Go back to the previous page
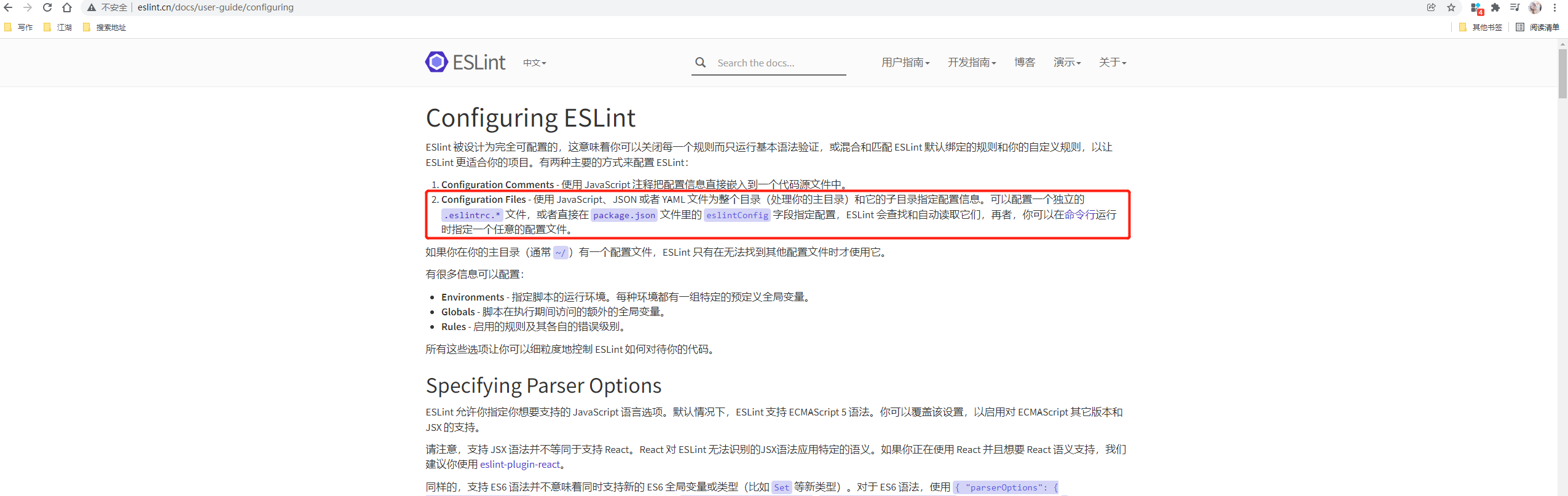The height and width of the screenshot is (496, 1568). (8, 7)
